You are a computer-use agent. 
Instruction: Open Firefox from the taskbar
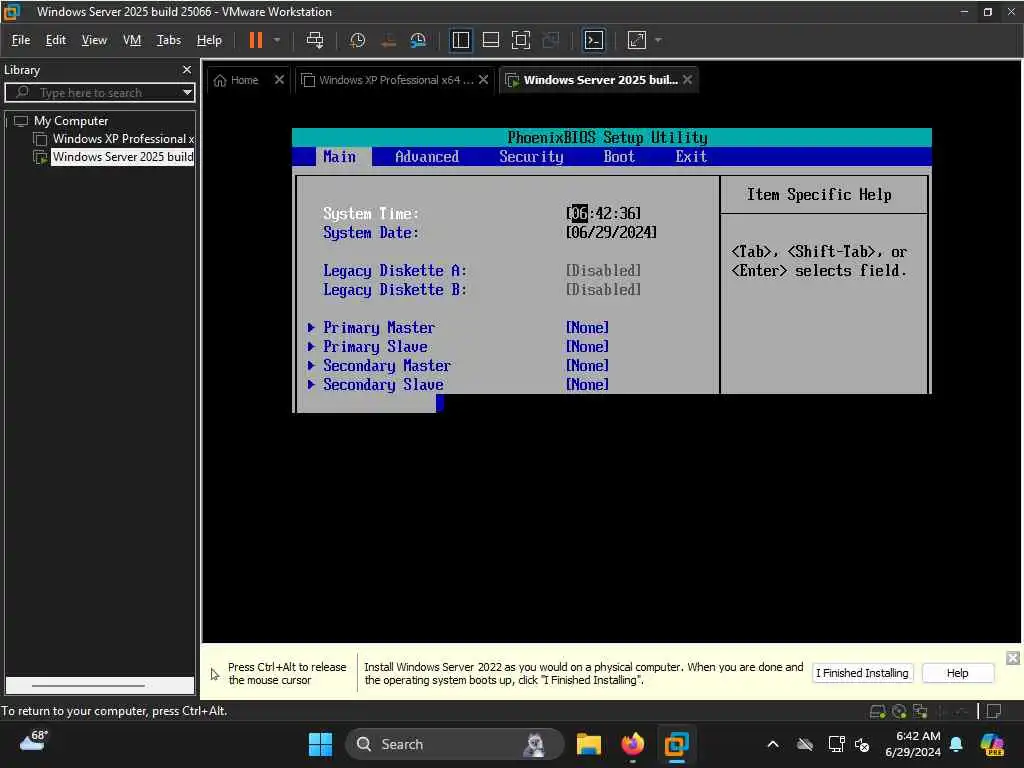[632, 744]
